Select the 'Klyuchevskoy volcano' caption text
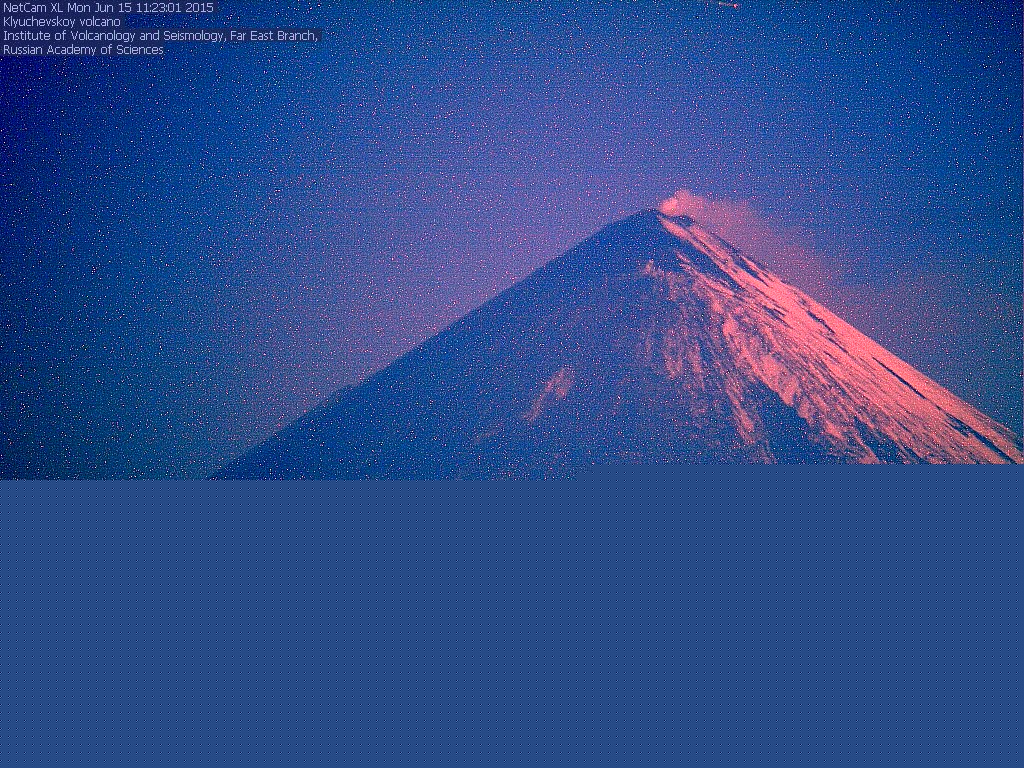The width and height of the screenshot is (1024, 768). (62, 22)
